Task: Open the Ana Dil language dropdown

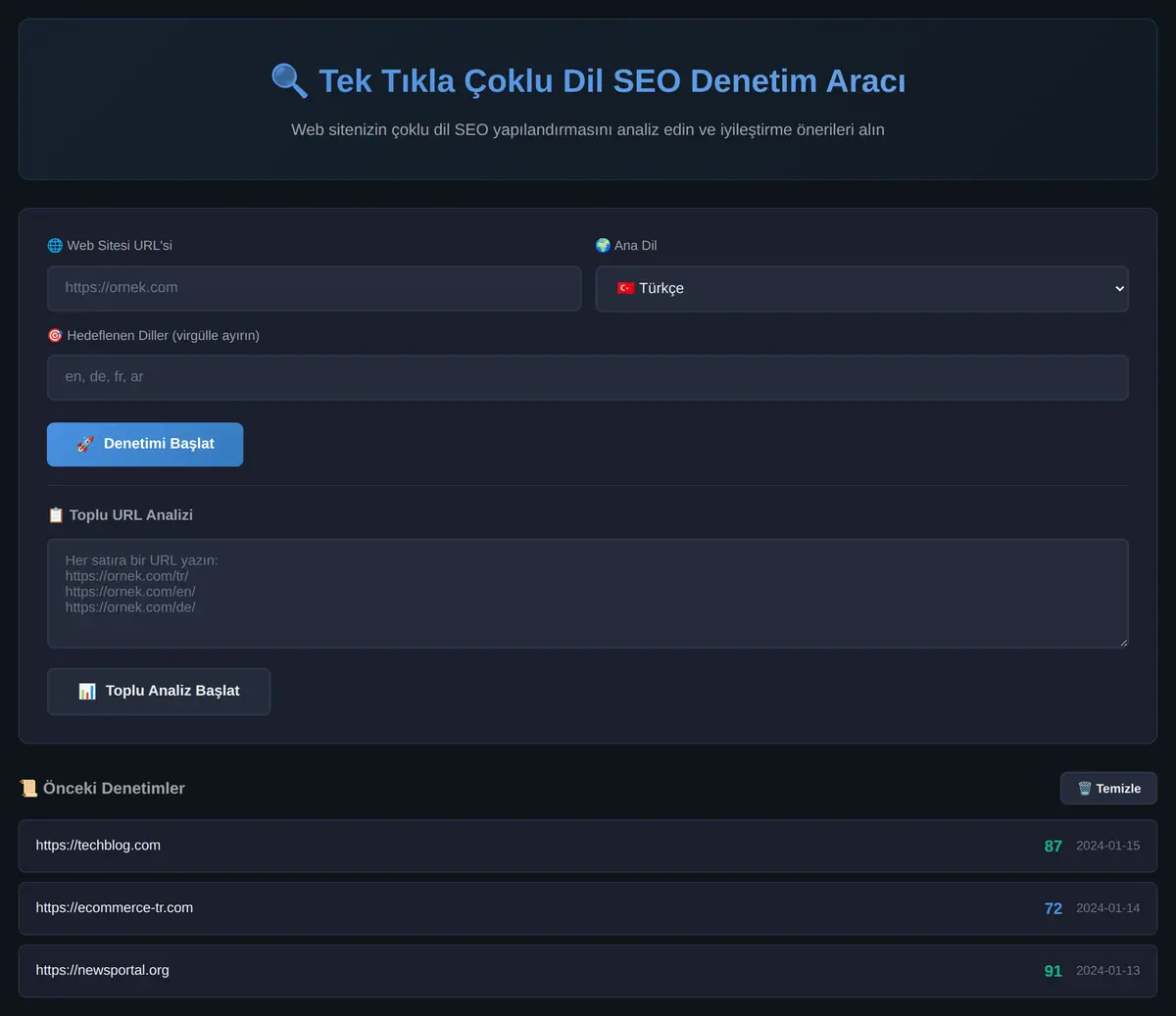Action: [862, 289]
